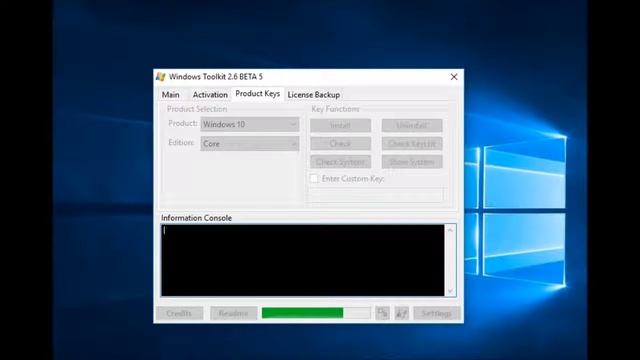The height and width of the screenshot is (360, 640).
Task: Click the custom key input field
Action: click(x=376, y=194)
